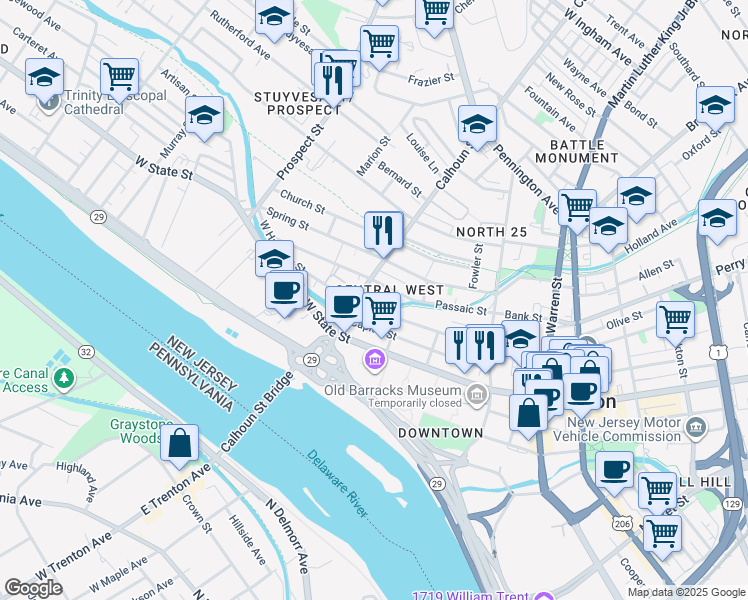Open the green park pin for Canal Access

click(x=64, y=379)
